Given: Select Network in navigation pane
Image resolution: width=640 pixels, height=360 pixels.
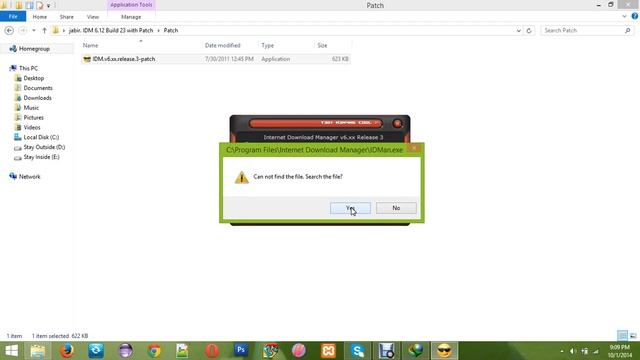Looking at the screenshot, I should pos(29,177).
